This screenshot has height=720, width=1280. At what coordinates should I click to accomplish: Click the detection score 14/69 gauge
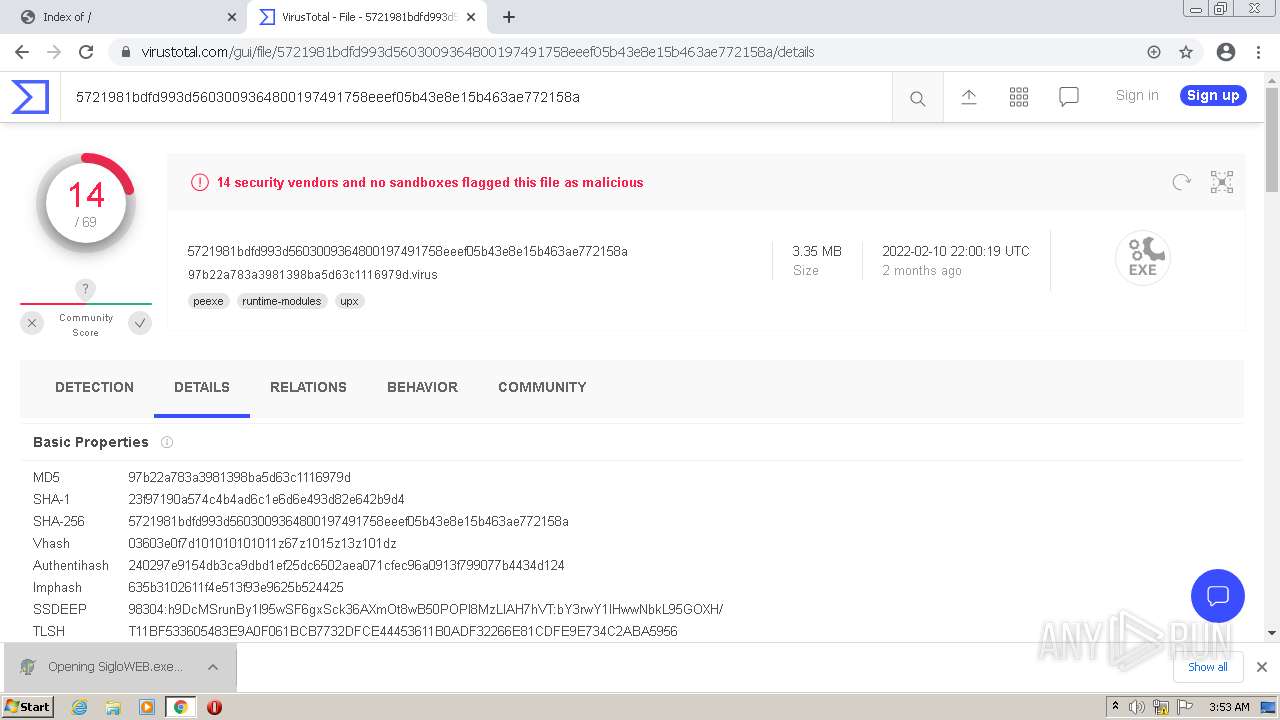tap(86, 203)
